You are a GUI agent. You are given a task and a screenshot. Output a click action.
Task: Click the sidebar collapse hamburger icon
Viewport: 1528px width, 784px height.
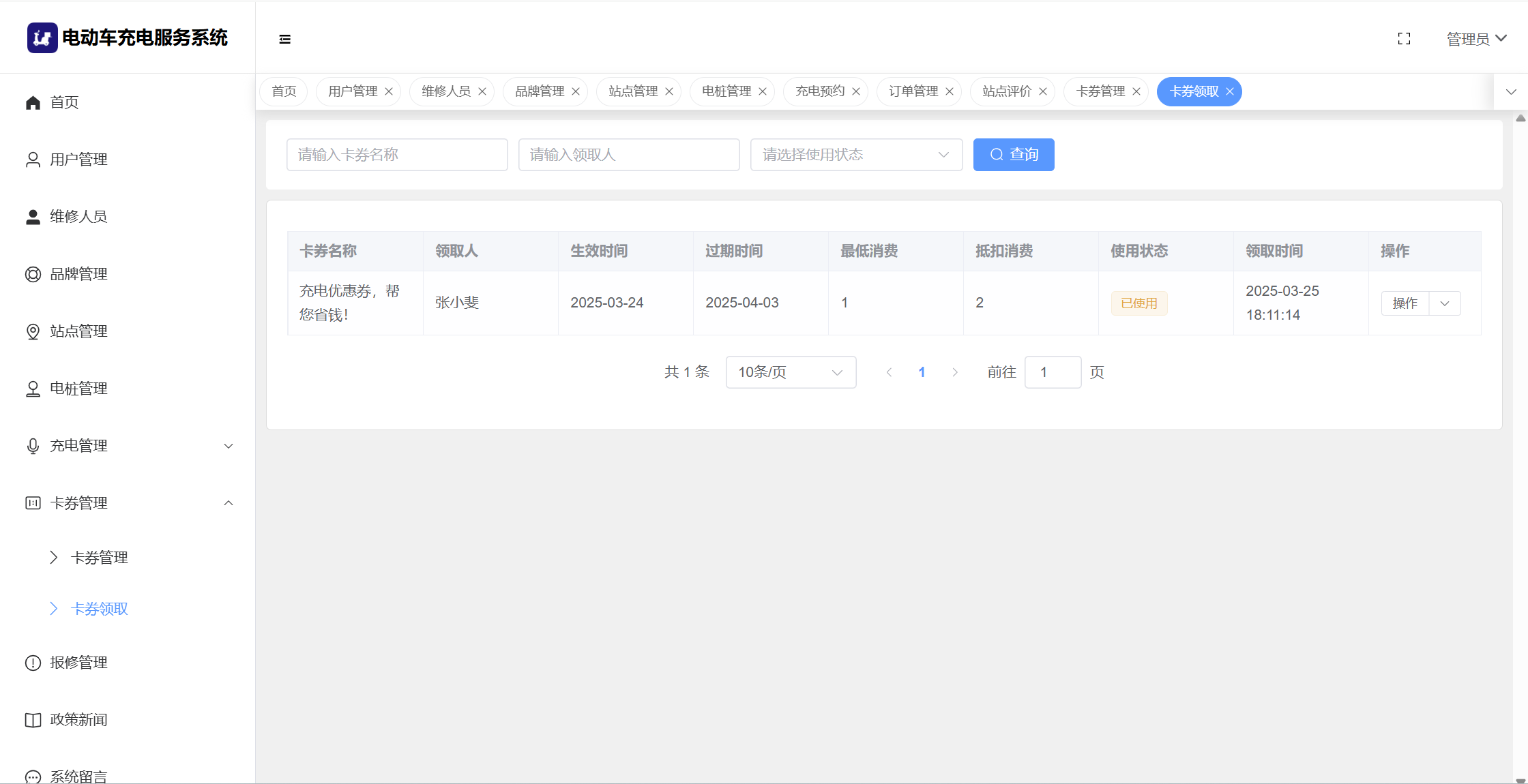[x=284, y=40]
